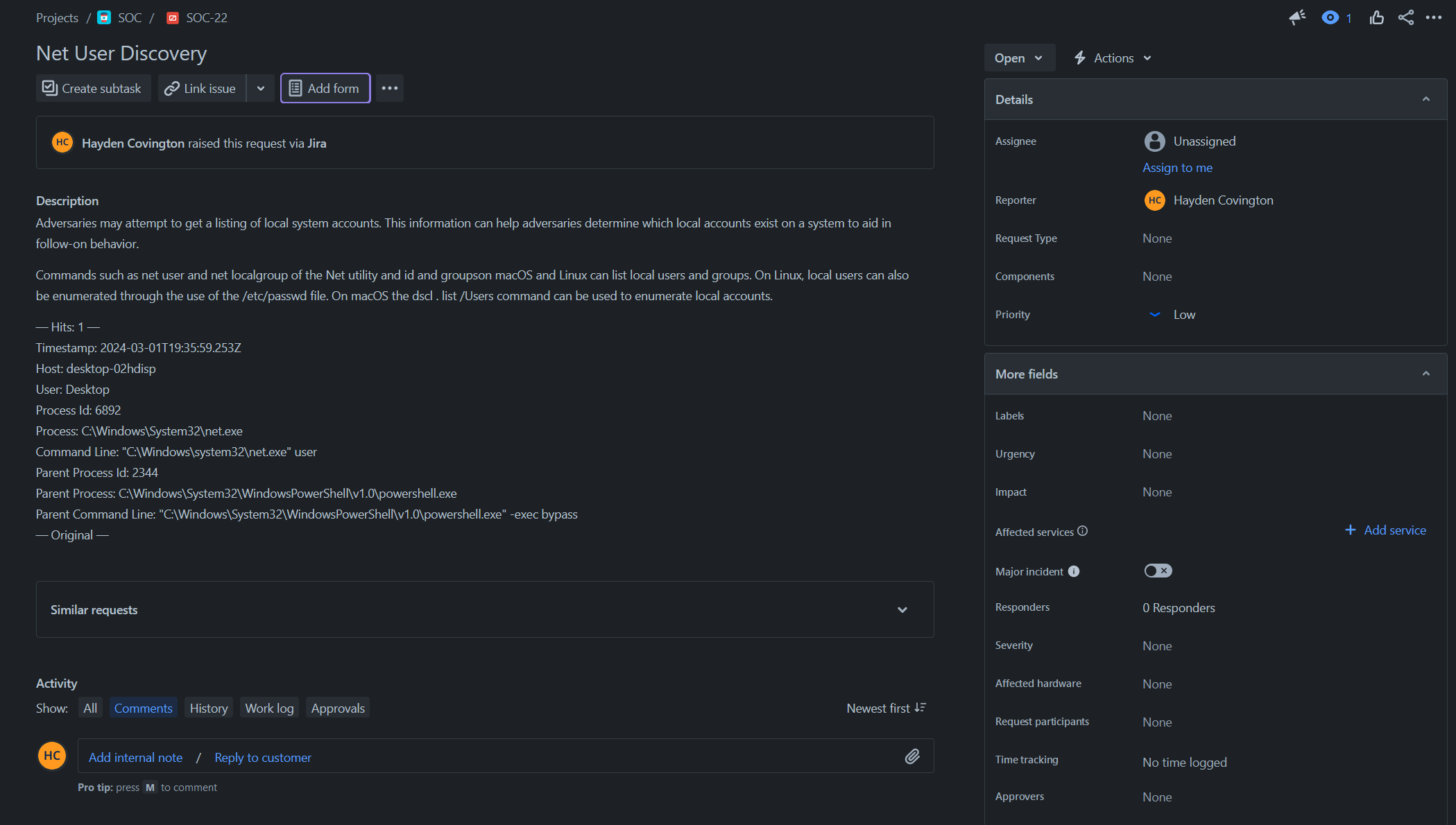The height and width of the screenshot is (825, 1456).
Task: Click the thumbs up vote icon
Action: (1376, 18)
